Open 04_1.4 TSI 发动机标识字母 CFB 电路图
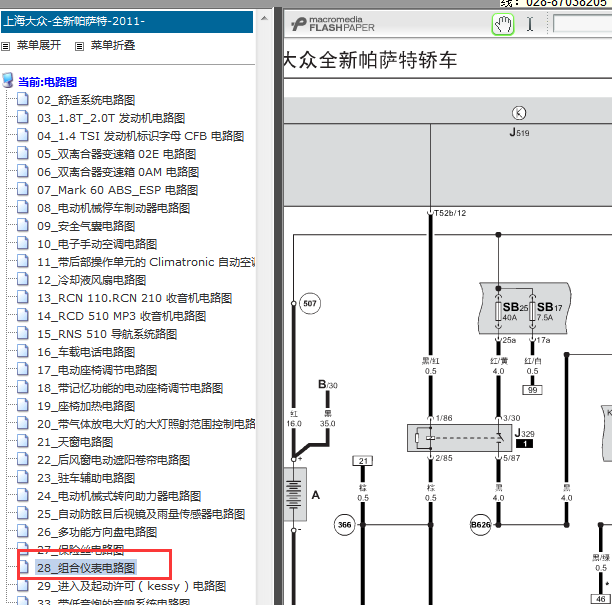Image resolution: width=612 pixels, height=605 pixels. pos(141,136)
